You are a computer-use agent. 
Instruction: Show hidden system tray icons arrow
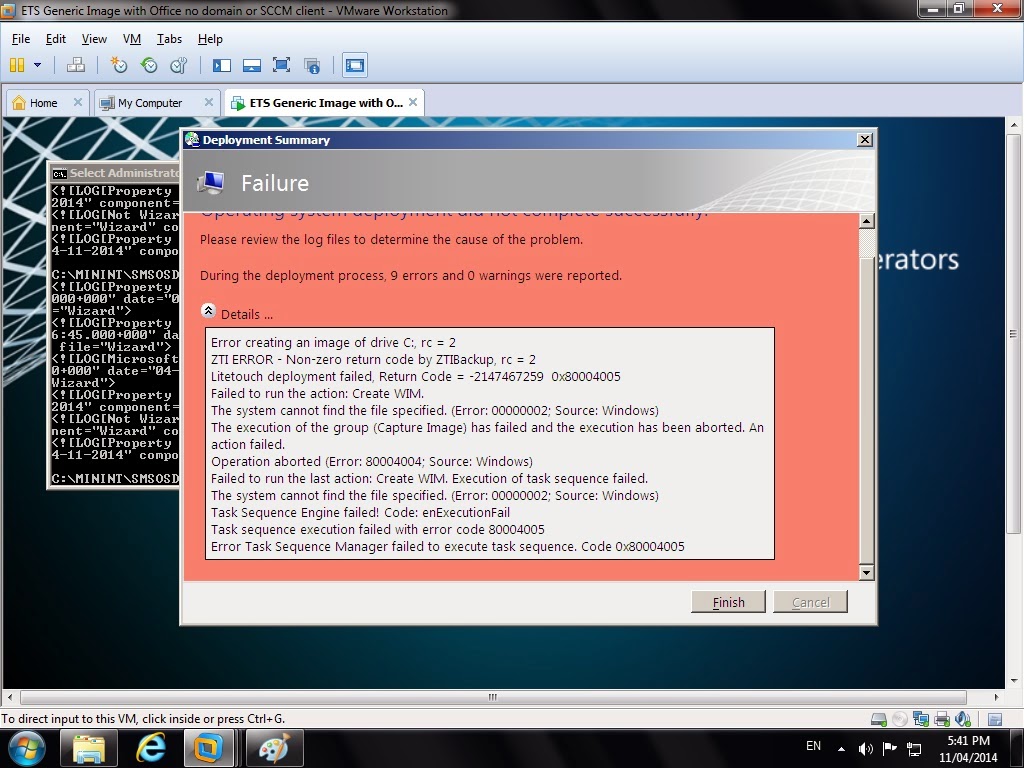(x=841, y=749)
